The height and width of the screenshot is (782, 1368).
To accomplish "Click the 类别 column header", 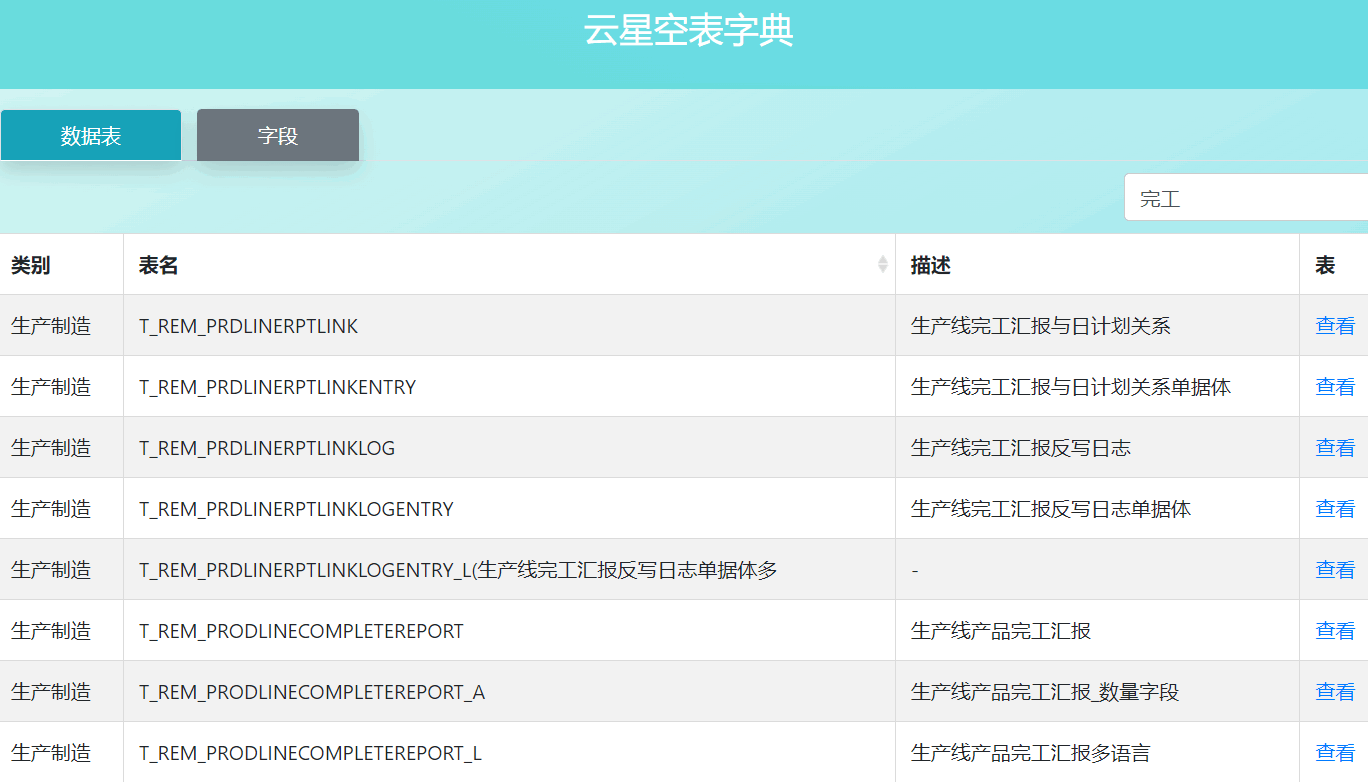I will [31, 265].
